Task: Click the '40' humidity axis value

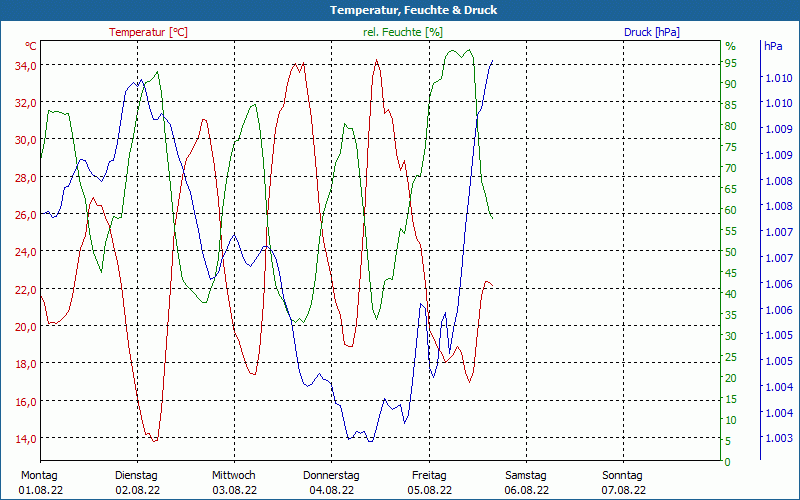Action: click(x=731, y=294)
